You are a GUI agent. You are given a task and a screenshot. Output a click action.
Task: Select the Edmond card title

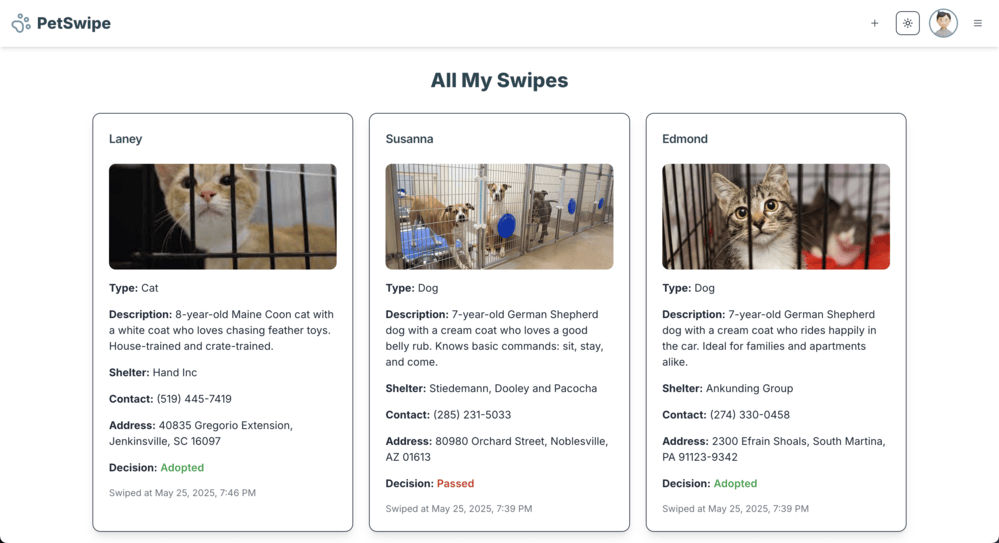click(685, 139)
